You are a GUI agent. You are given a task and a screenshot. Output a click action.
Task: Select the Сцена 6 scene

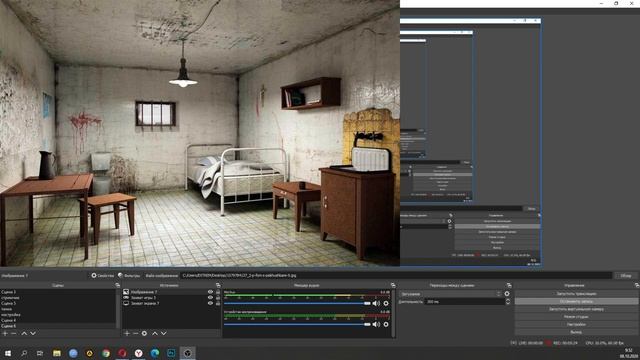[58, 326]
